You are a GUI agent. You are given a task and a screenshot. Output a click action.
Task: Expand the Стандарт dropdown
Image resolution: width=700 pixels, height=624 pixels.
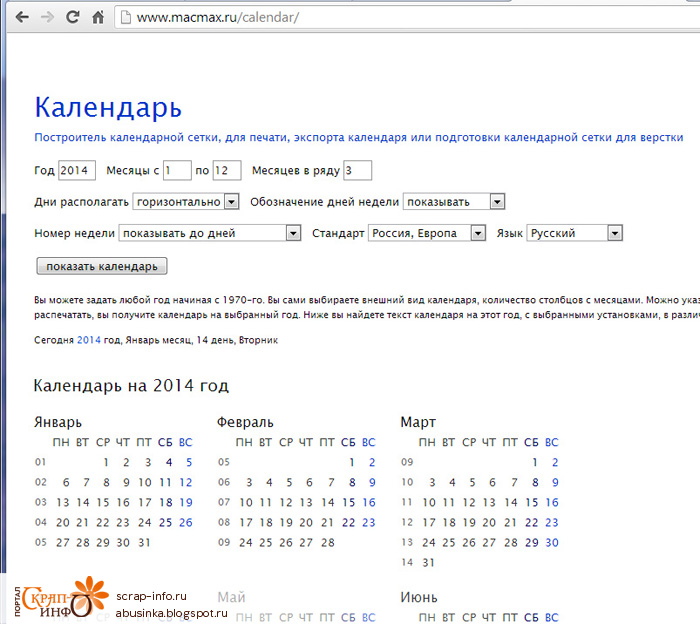point(427,233)
